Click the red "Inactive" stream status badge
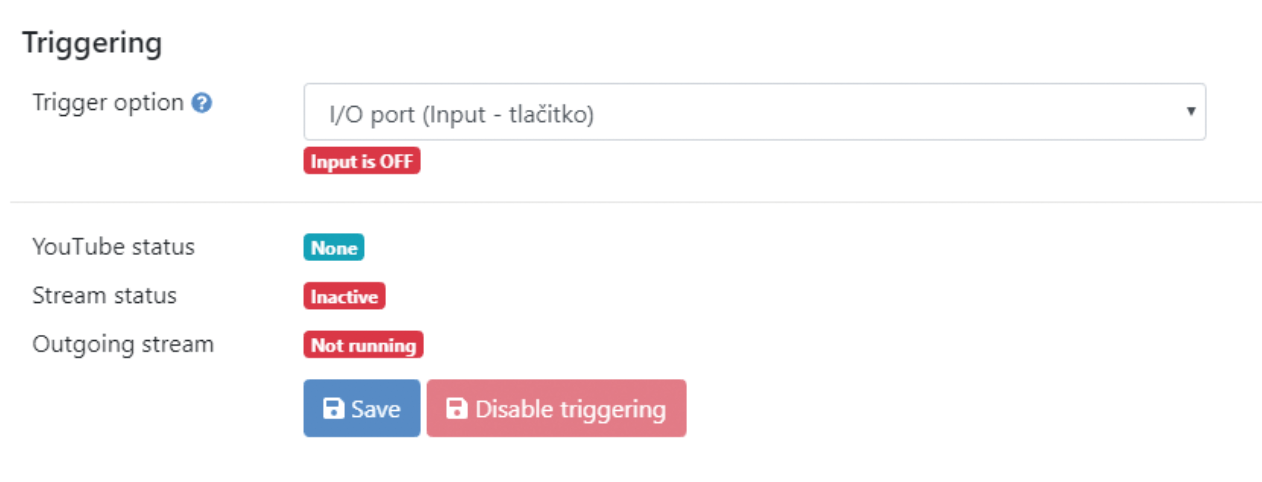This screenshot has width=1262, height=482. point(344,297)
